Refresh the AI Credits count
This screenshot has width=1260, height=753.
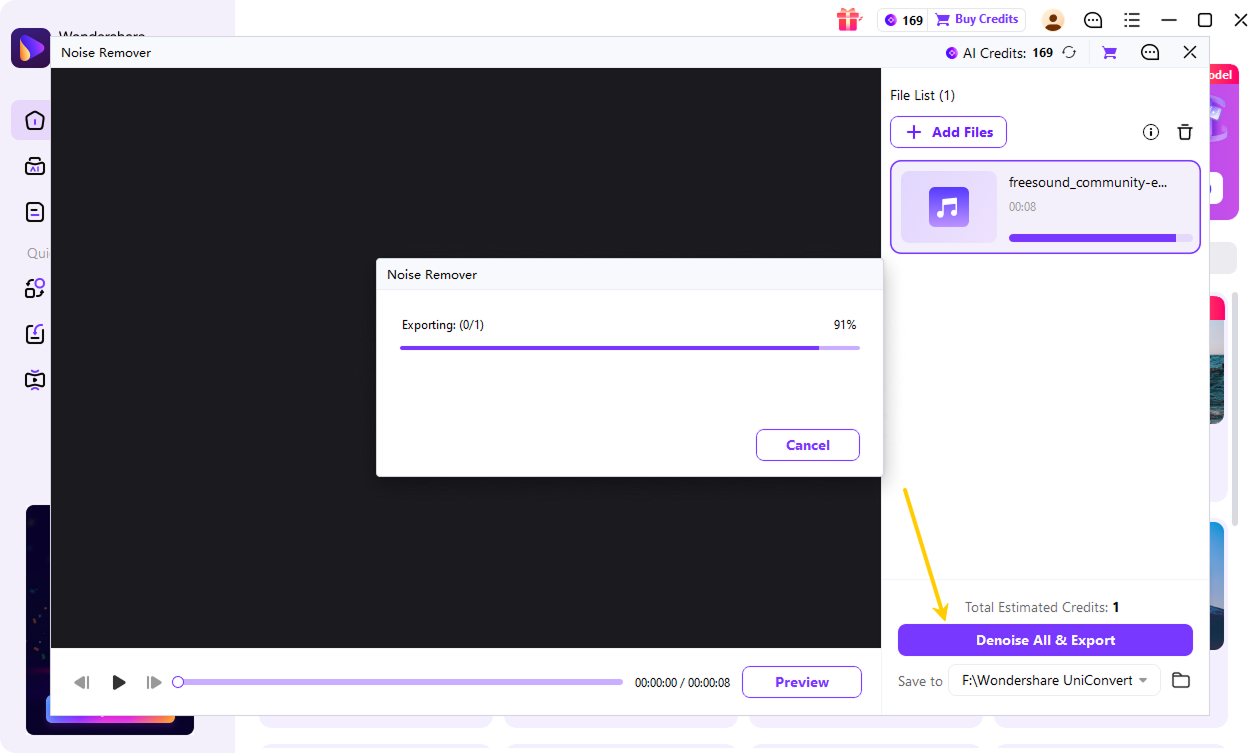pos(1069,53)
